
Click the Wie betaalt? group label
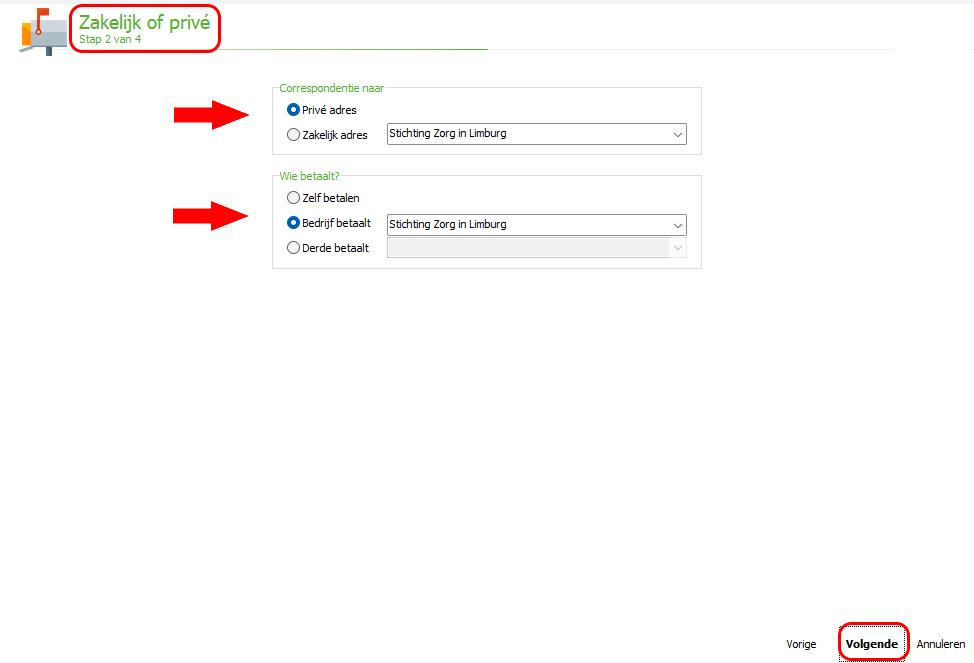pos(309,176)
